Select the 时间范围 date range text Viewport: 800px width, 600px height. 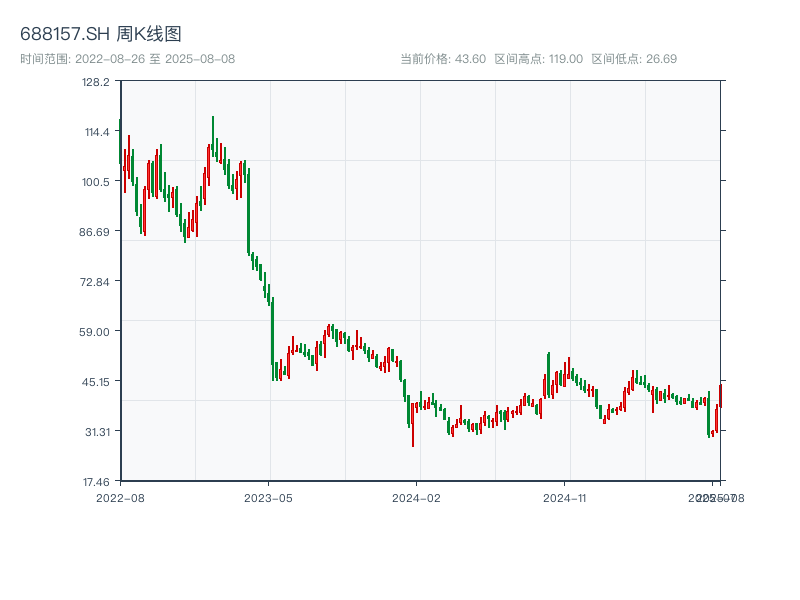[127, 59]
